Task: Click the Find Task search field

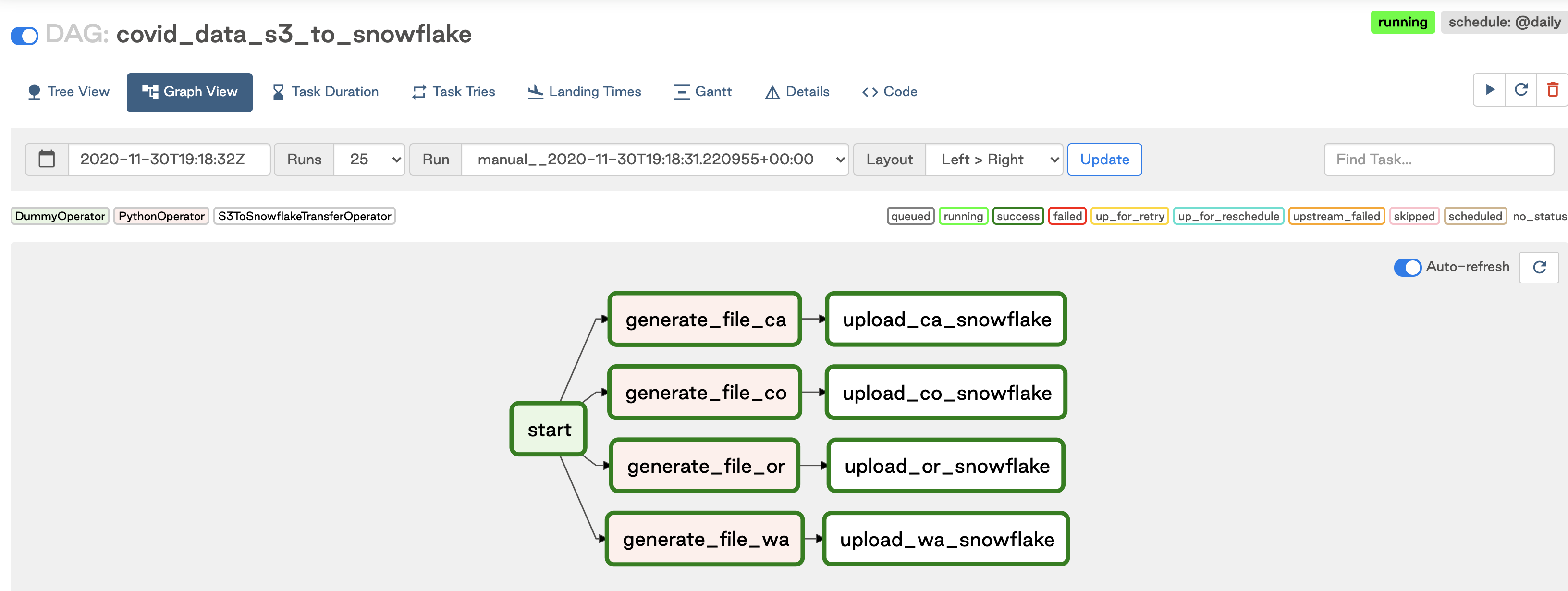Action: 1438,160
